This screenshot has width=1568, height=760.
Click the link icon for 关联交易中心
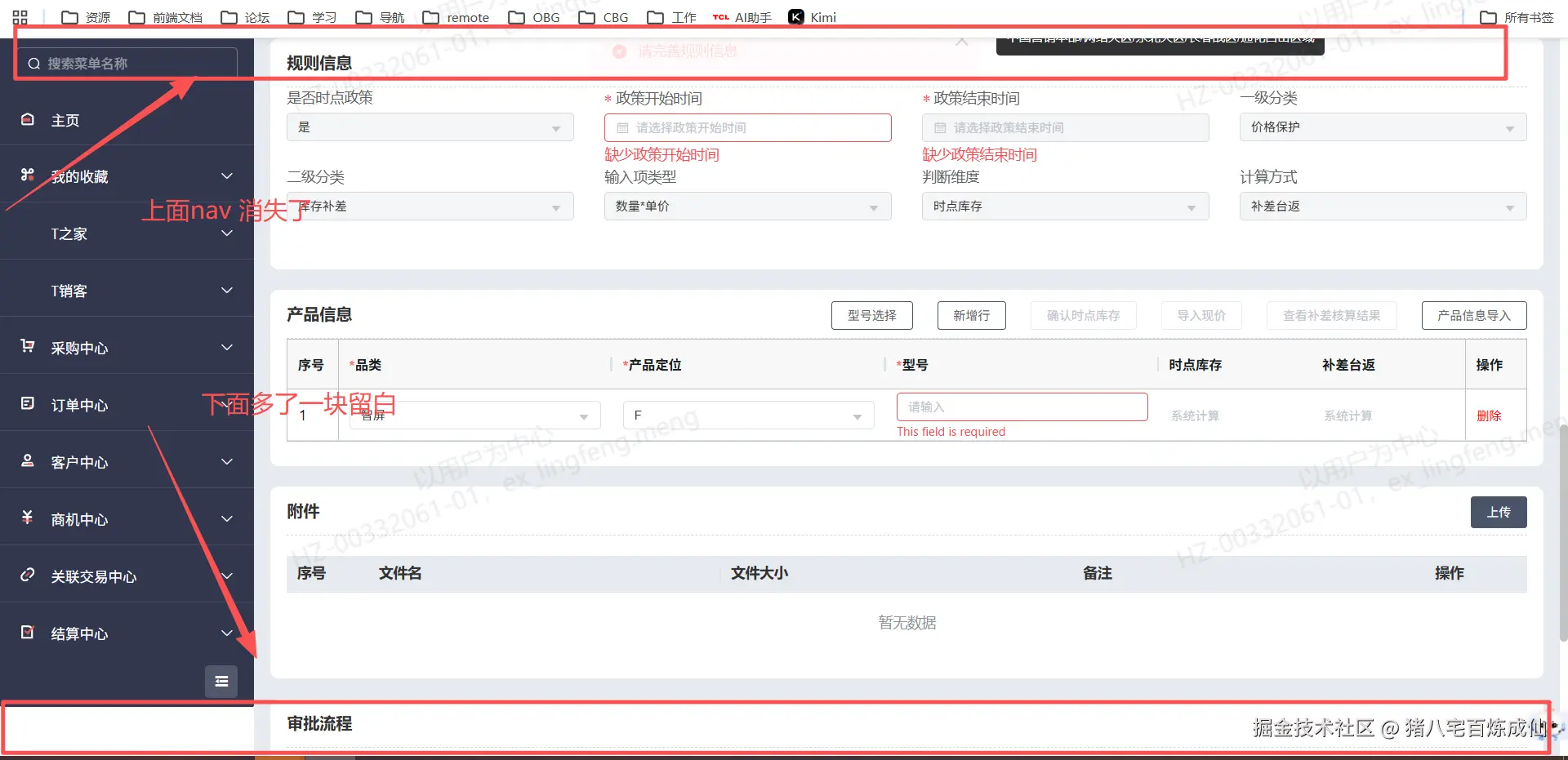(28, 575)
